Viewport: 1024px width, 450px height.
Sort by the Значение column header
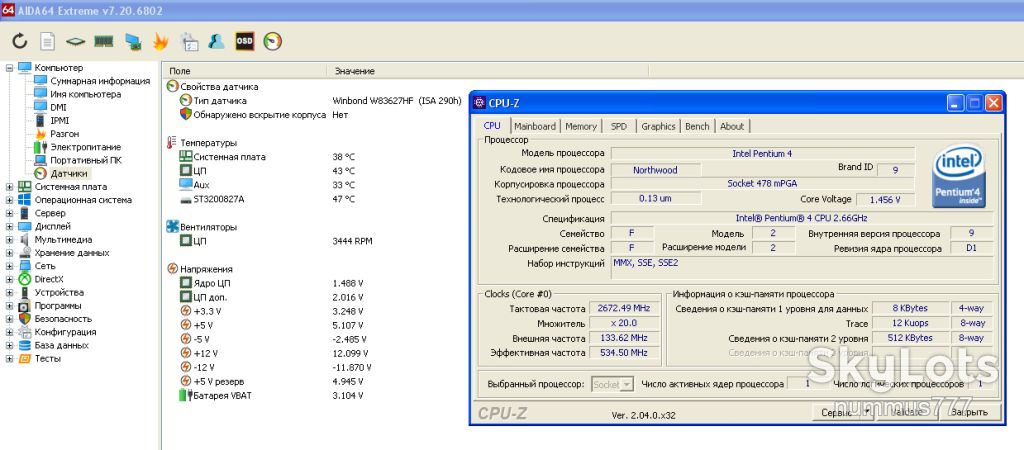point(487,71)
